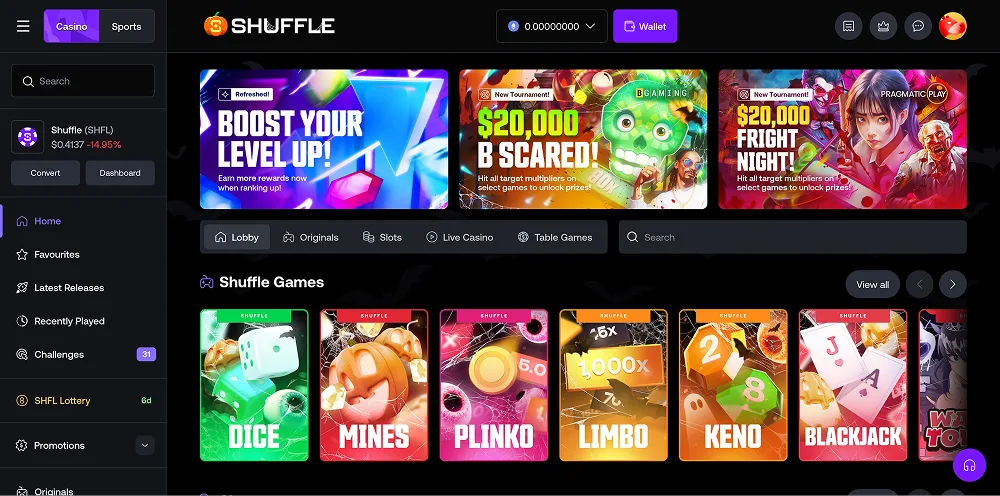Image resolution: width=1000 pixels, height=496 pixels.
Task: Open the Challenges sidebar item
Action: 83,354
